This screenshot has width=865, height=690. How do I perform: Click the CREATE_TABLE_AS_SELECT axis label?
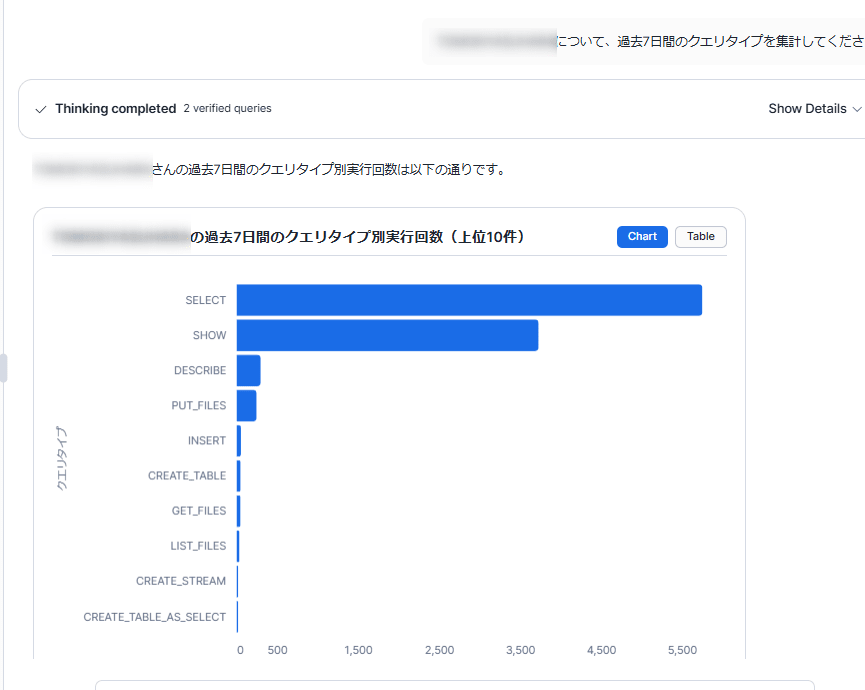tap(155, 617)
